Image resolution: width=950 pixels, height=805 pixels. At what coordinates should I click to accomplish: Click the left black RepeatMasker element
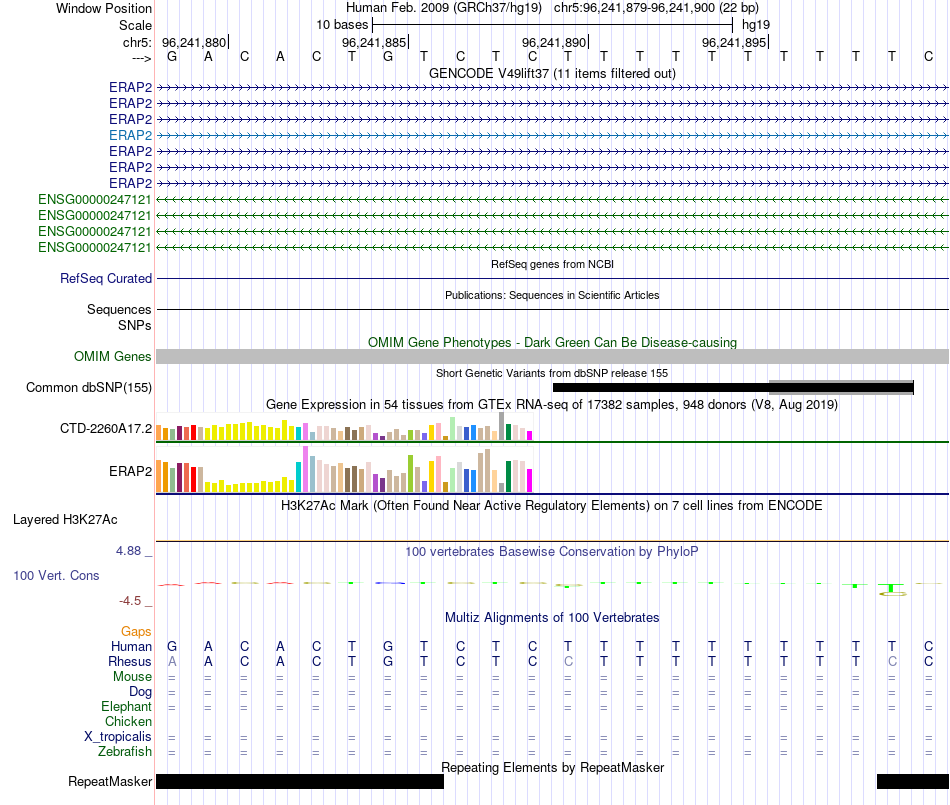click(x=300, y=781)
